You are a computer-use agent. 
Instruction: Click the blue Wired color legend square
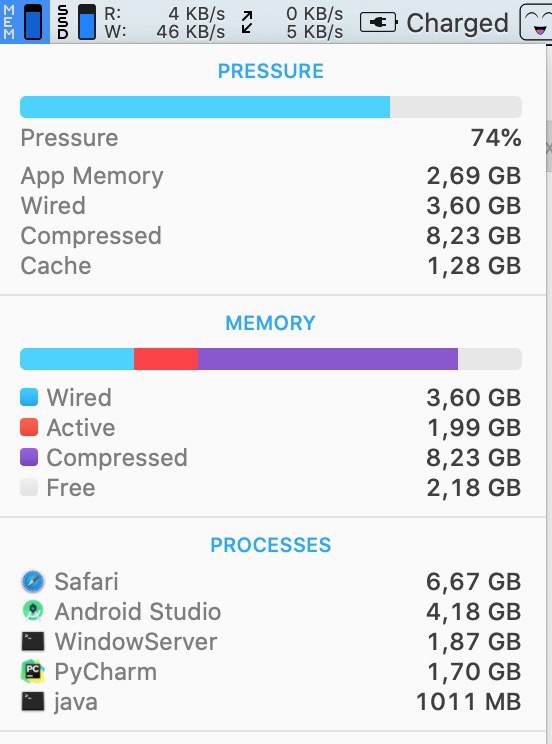pyautogui.click(x=29, y=397)
